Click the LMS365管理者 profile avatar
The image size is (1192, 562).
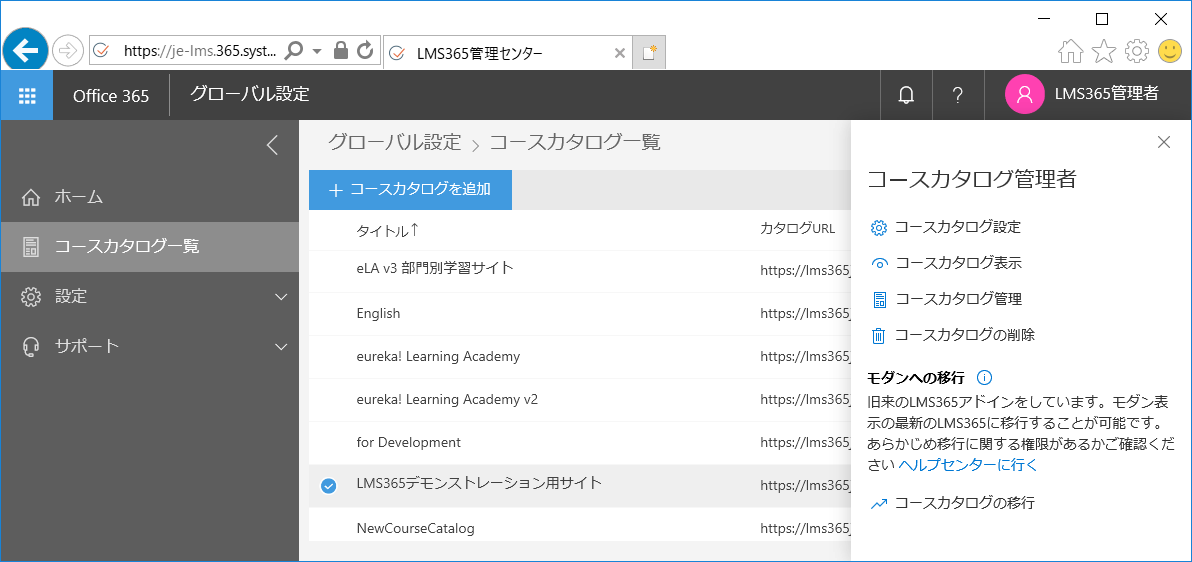1024,94
